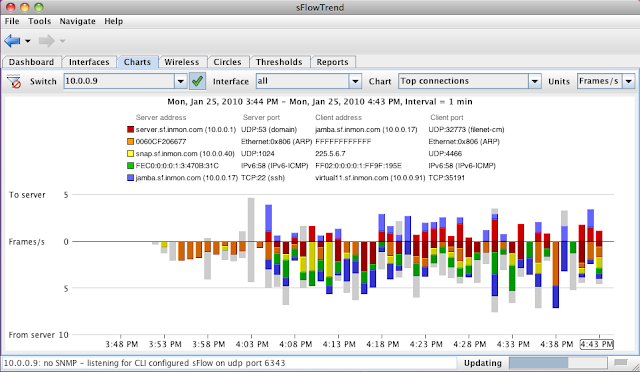The height and width of the screenshot is (372, 640).
Task: Click the 3:48 PM time axis label
Action: (x=121, y=344)
